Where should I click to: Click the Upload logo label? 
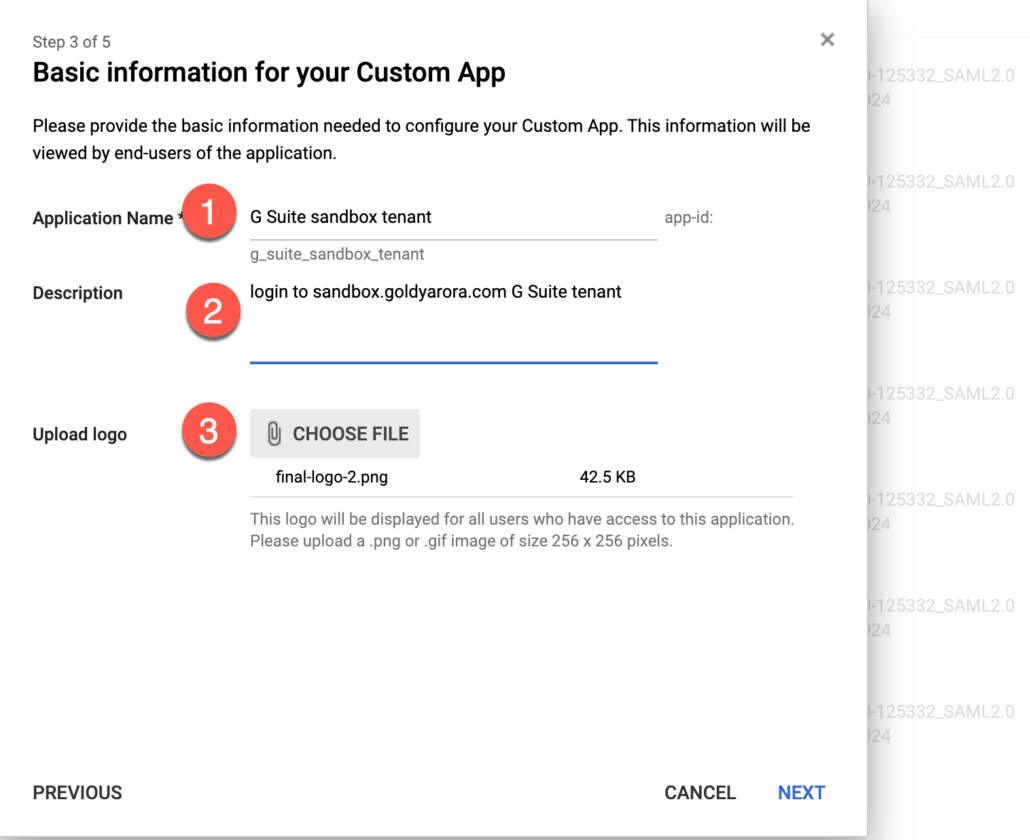[x=79, y=435]
